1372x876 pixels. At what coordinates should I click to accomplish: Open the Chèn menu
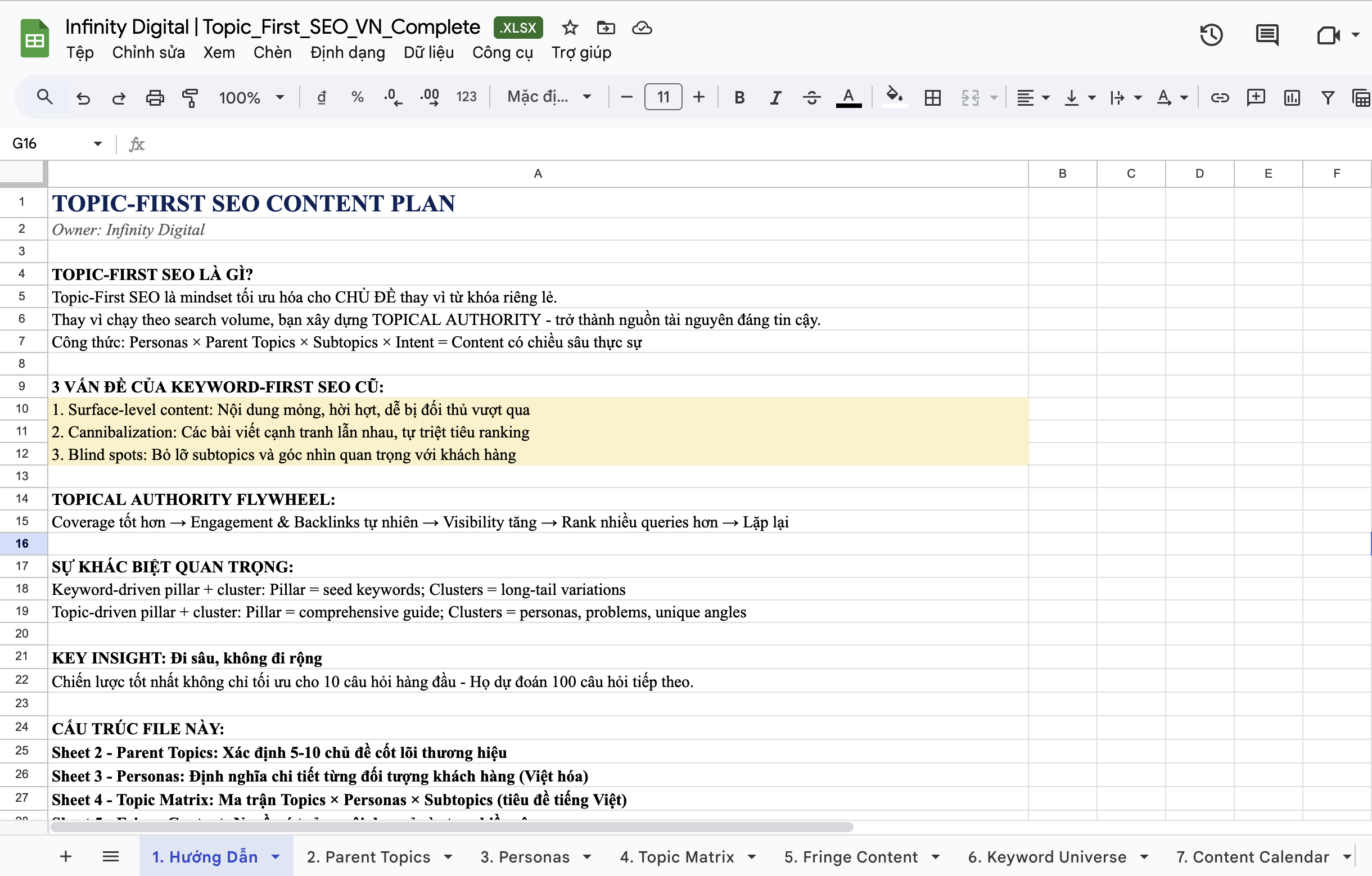[272, 52]
